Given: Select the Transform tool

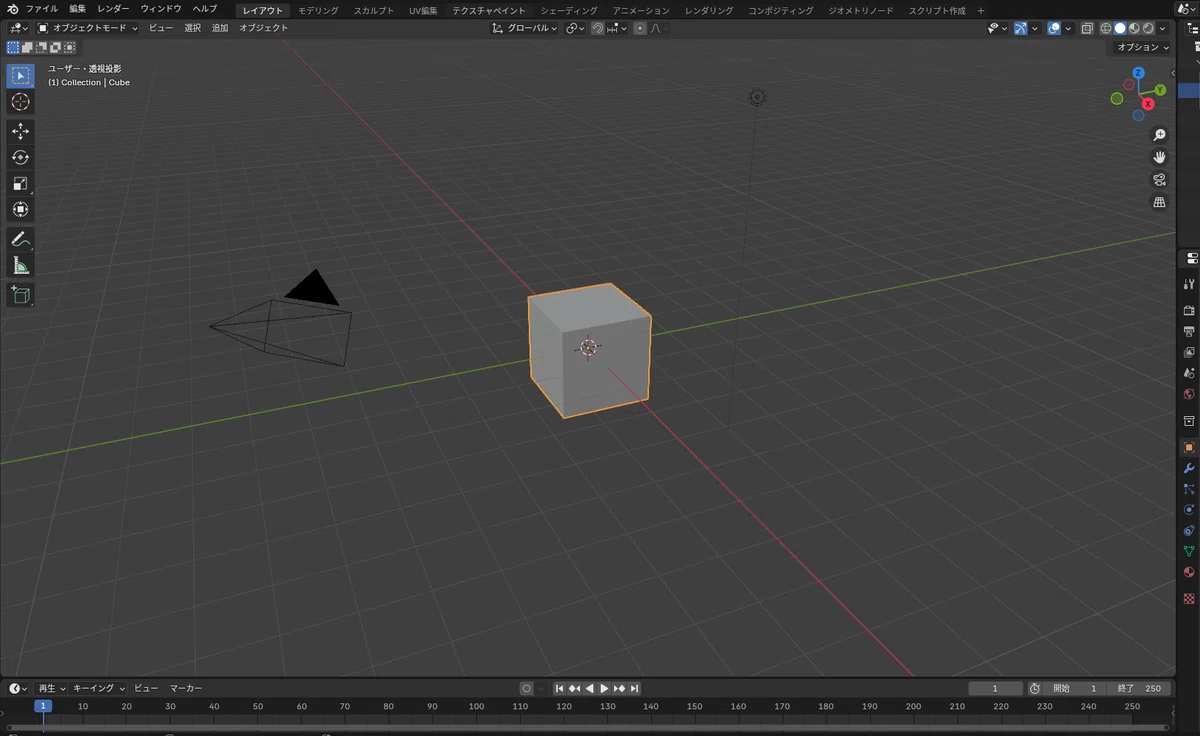Looking at the screenshot, I should (20, 209).
